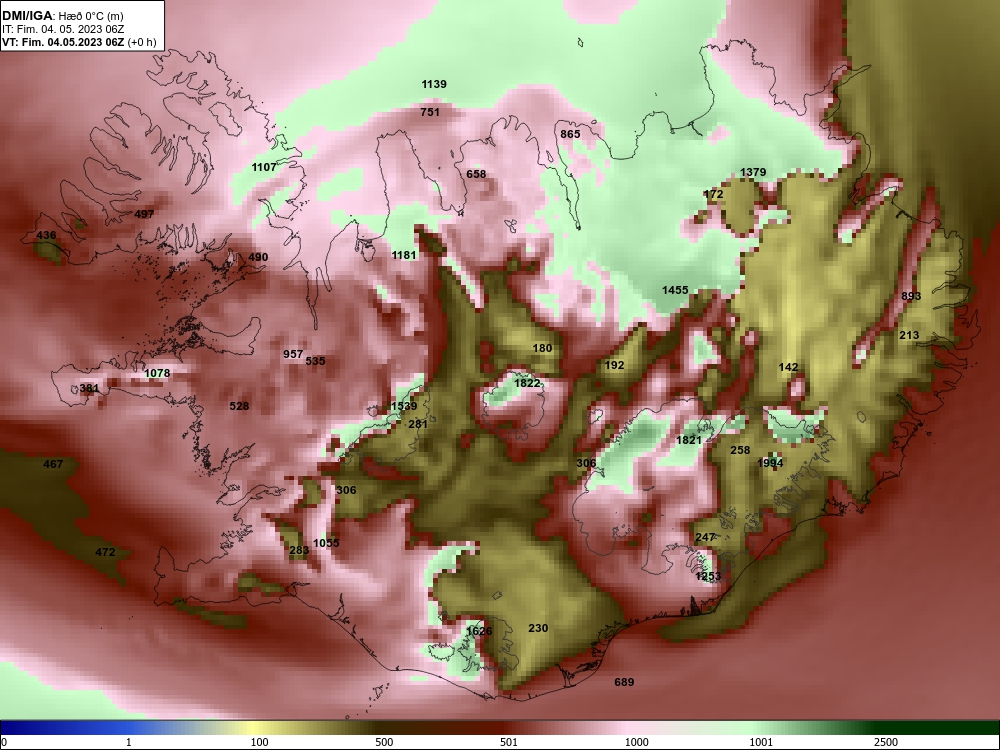Image resolution: width=1000 pixels, height=750 pixels.
Task: Click the map value 180
Action: point(542,348)
